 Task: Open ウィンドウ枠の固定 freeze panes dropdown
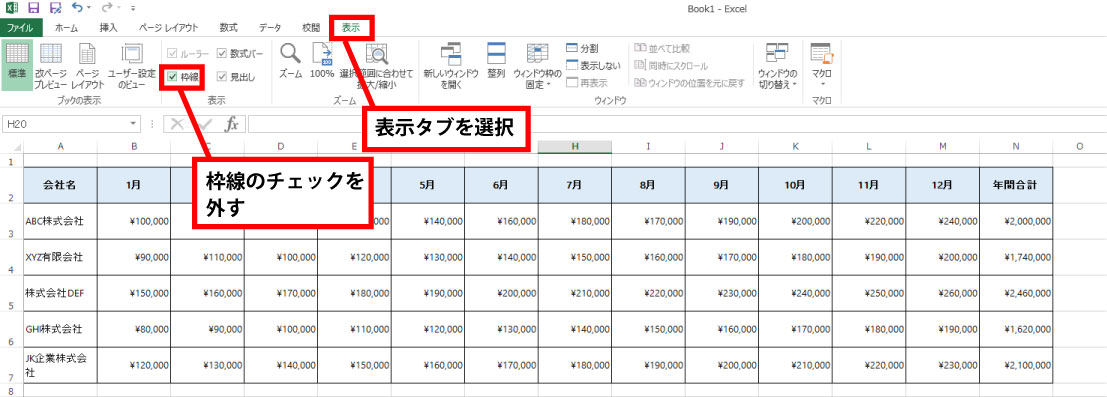pos(537,65)
